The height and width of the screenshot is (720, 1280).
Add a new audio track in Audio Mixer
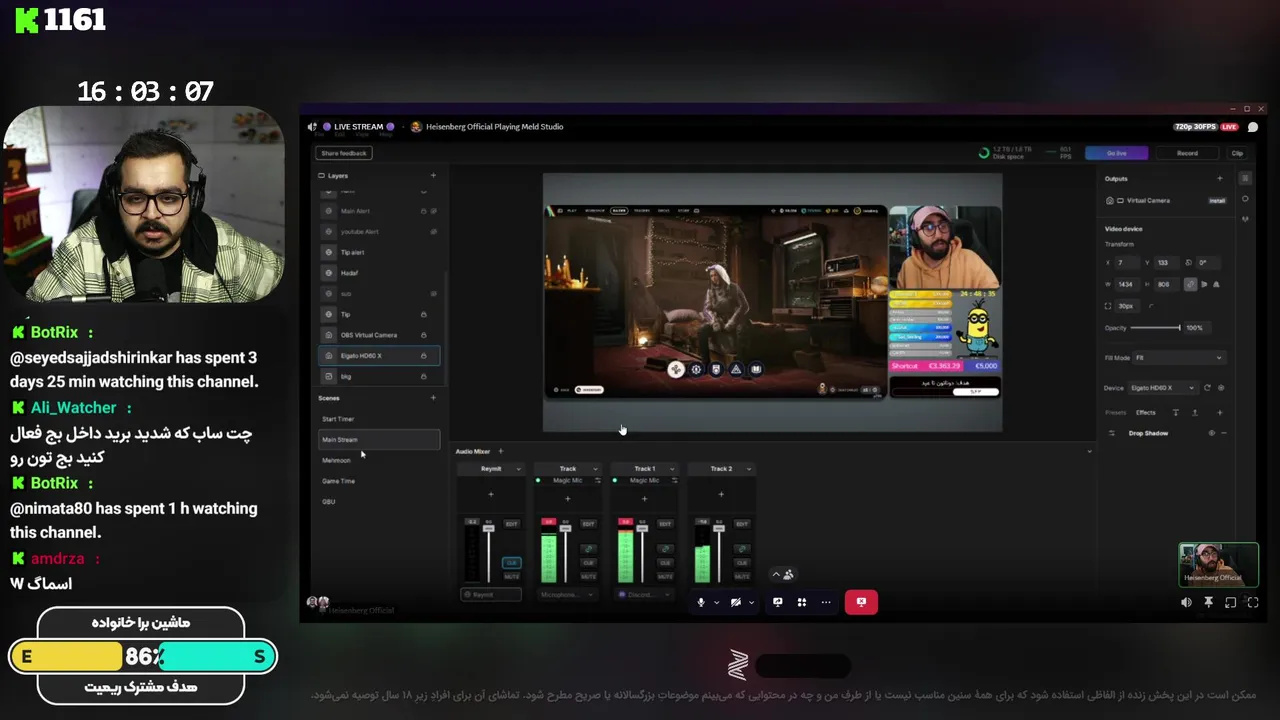pos(501,451)
